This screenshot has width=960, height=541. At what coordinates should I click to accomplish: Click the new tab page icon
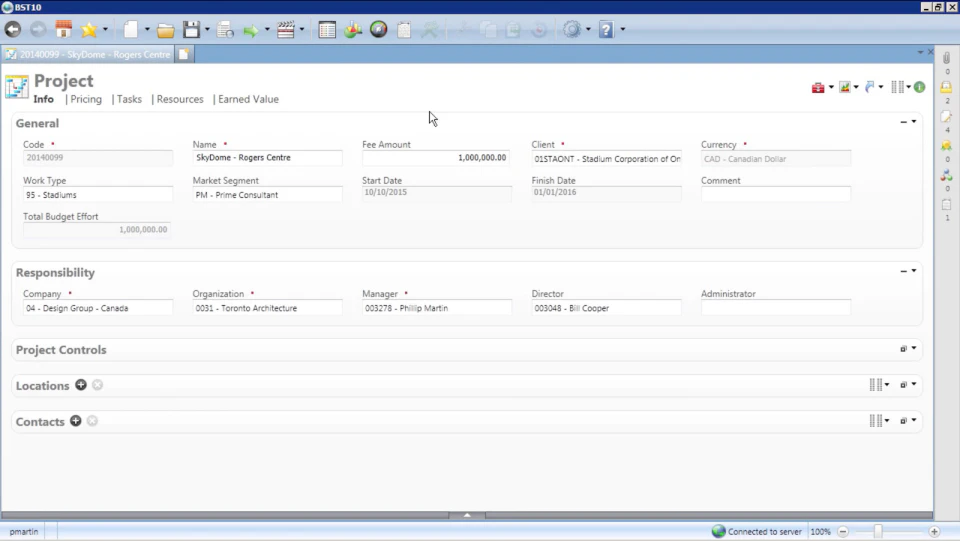[184, 54]
